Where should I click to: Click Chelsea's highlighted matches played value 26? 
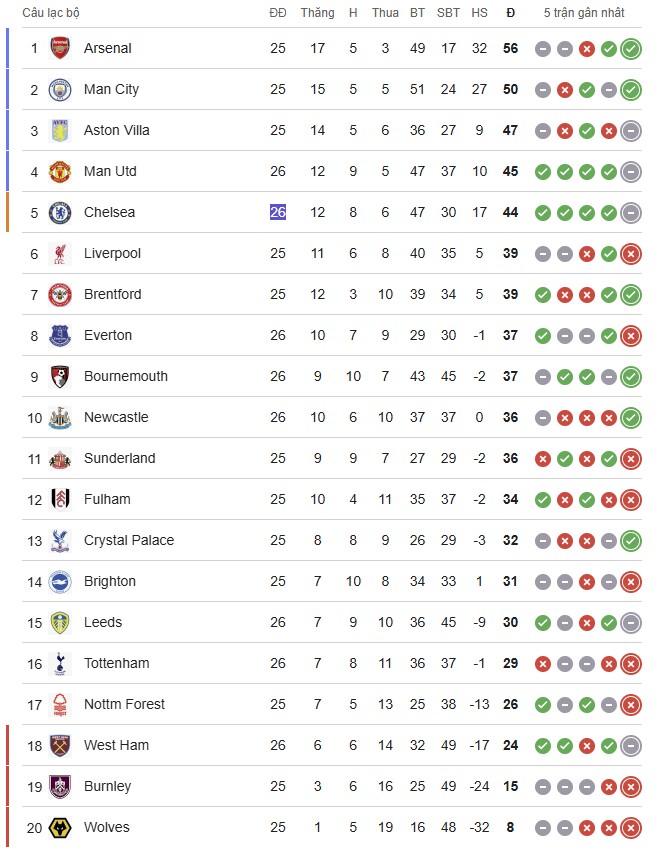[278, 213]
